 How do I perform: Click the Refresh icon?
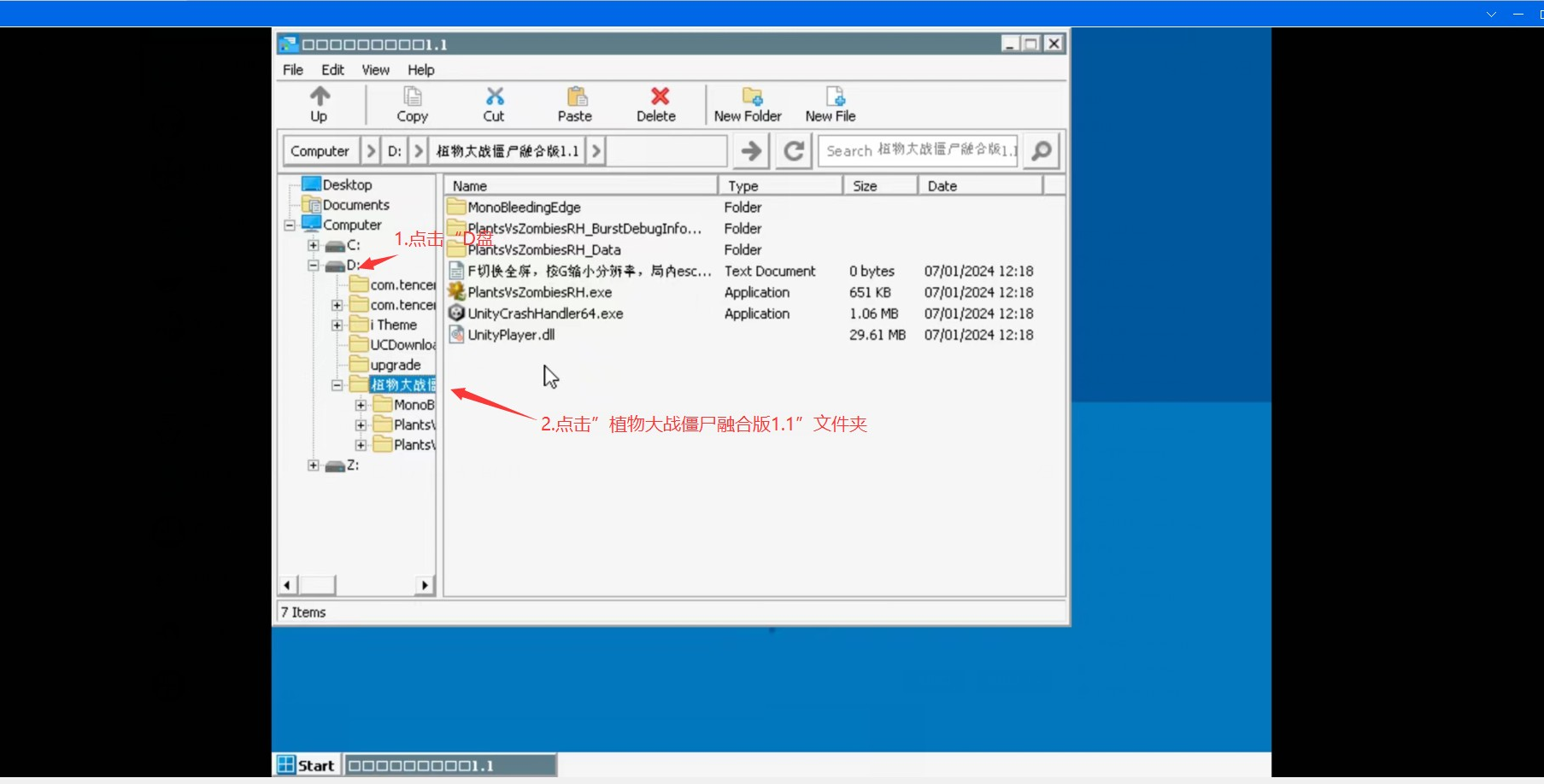click(794, 151)
